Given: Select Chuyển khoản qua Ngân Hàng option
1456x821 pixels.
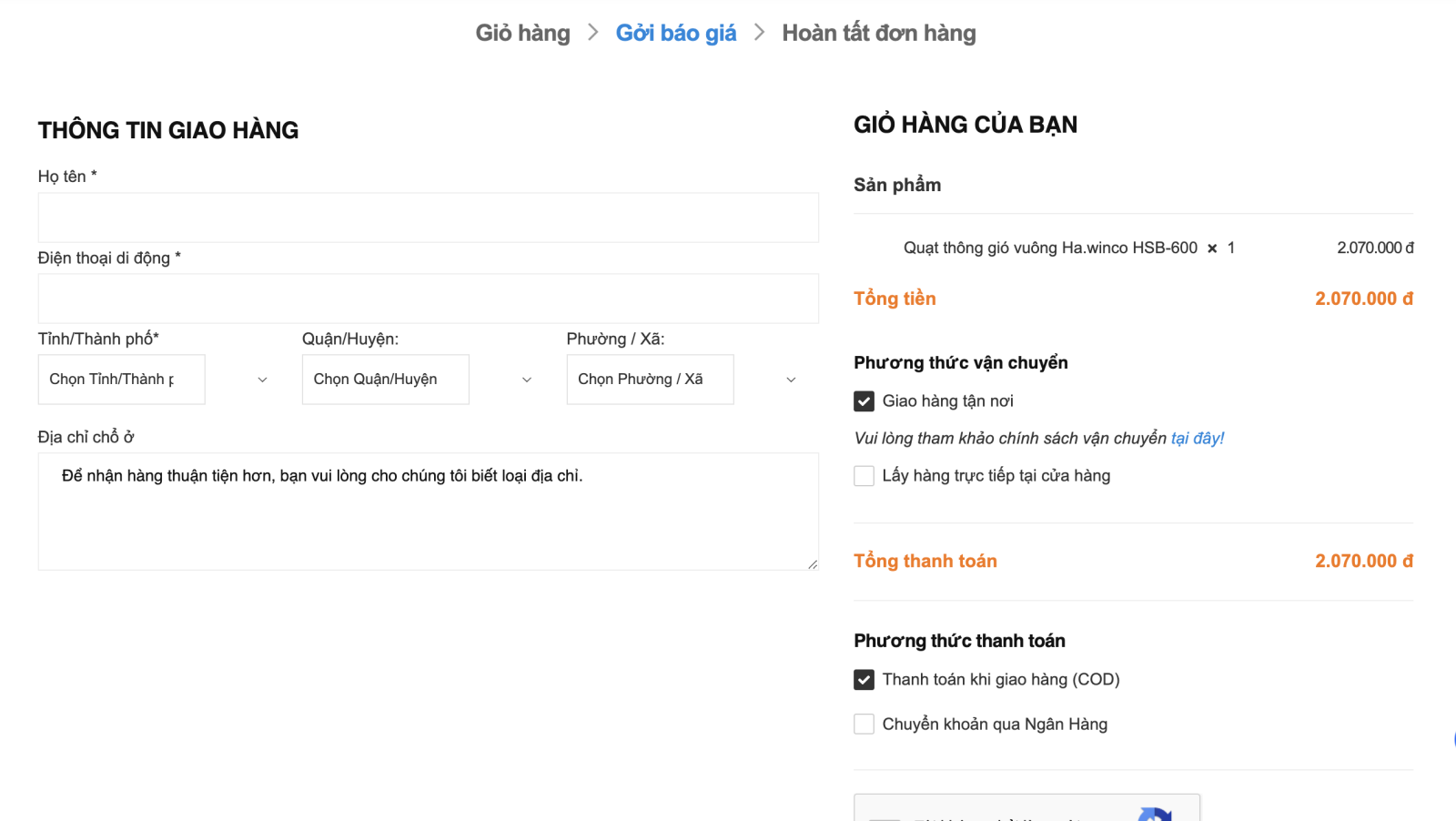Looking at the screenshot, I should pos(864,725).
